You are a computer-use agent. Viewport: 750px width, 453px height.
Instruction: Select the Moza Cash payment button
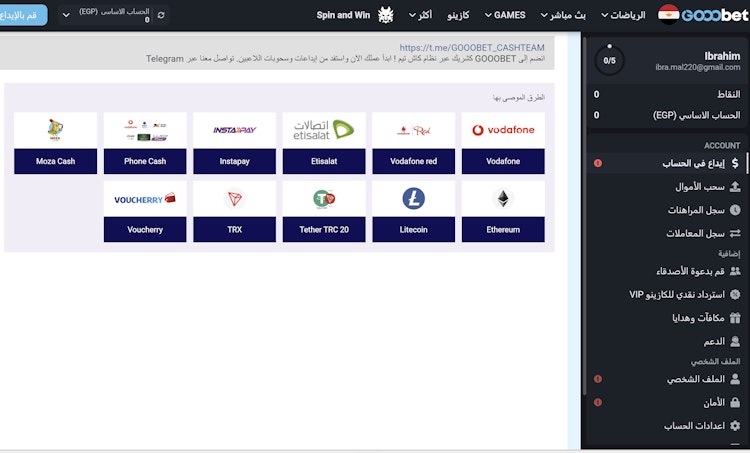(55, 161)
